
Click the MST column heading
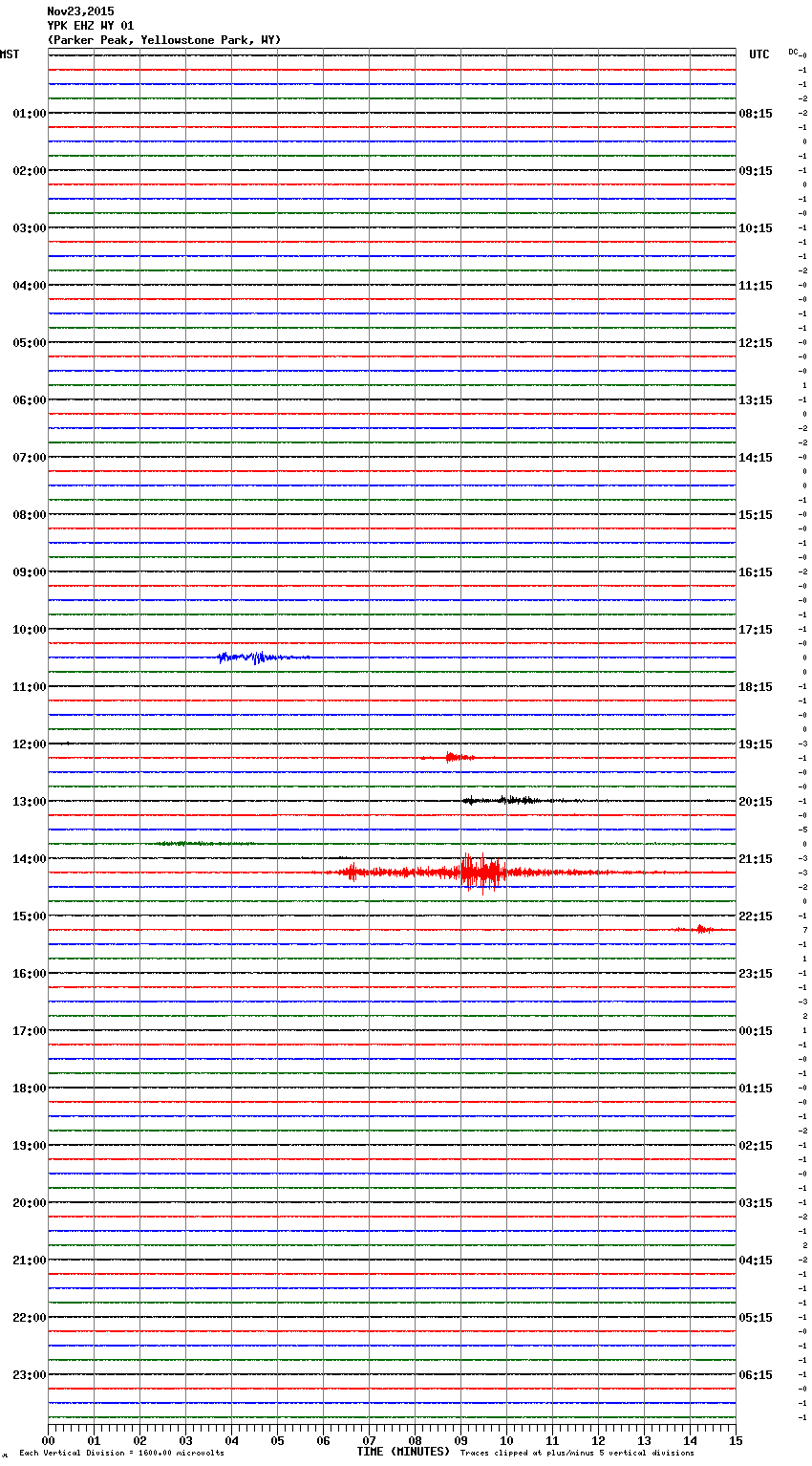coord(10,54)
